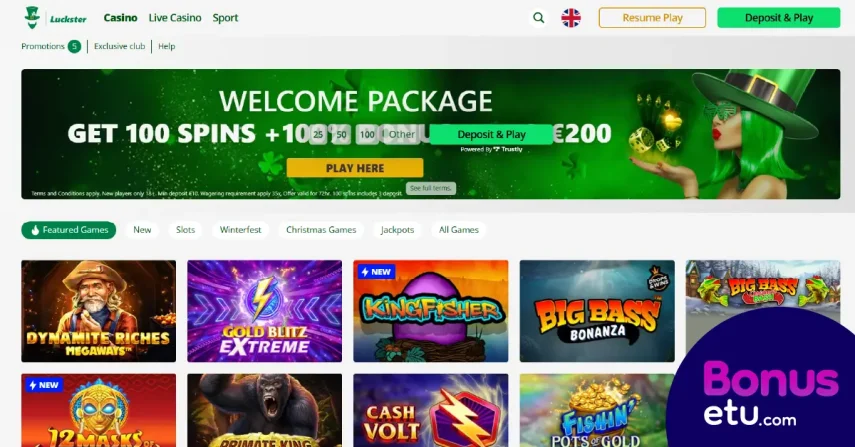Open the See full terms link
The image size is (855, 447).
click(431, 188)
